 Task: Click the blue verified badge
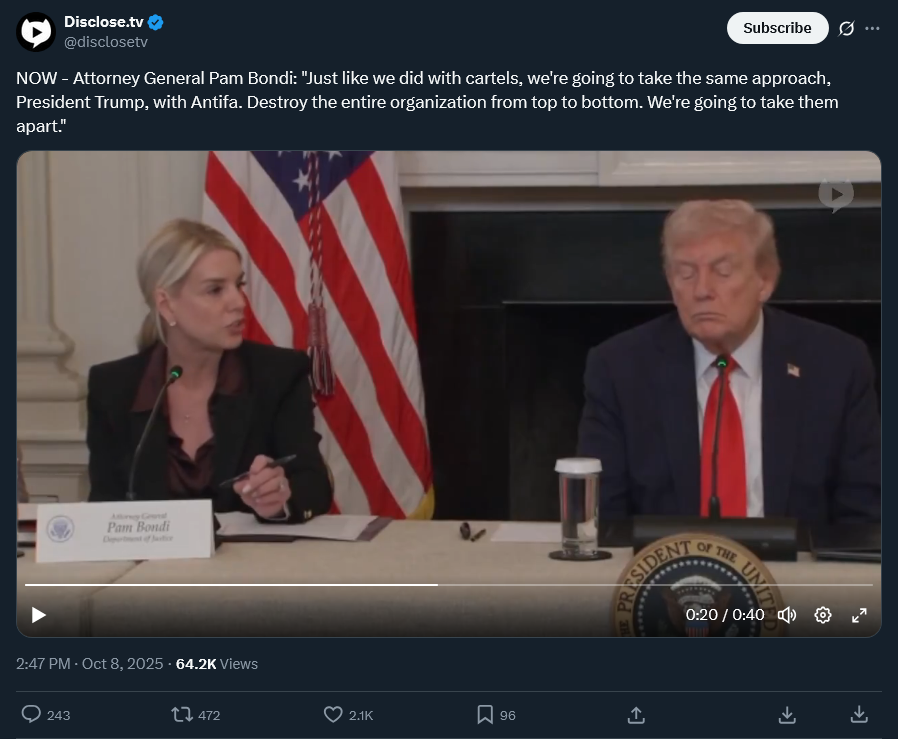pyautogui.click(x=157, y=22)
